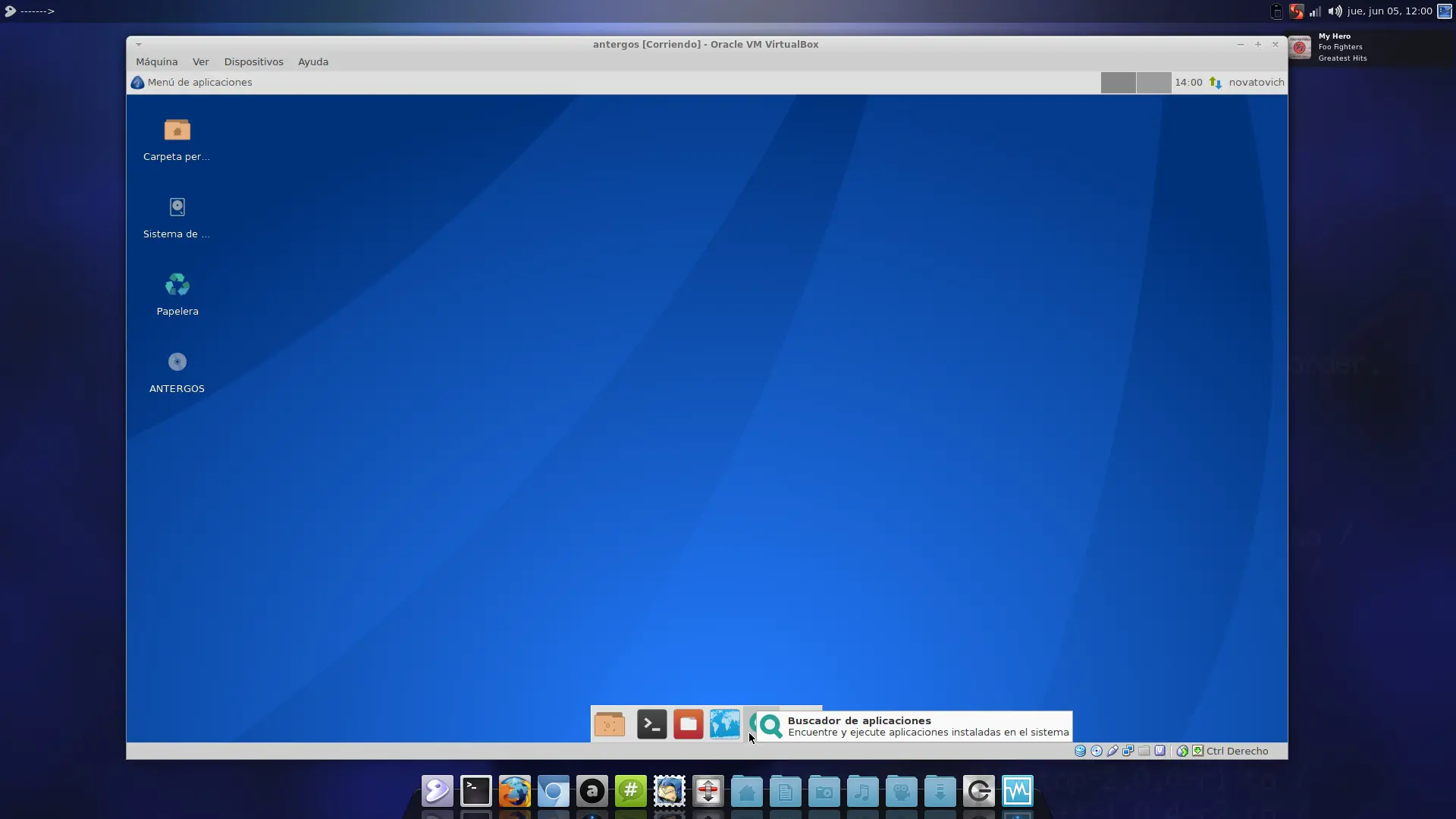Click the power logout icon in the host dock
This screenshot has height=819, width=1456.
click(x=979, y=792)
